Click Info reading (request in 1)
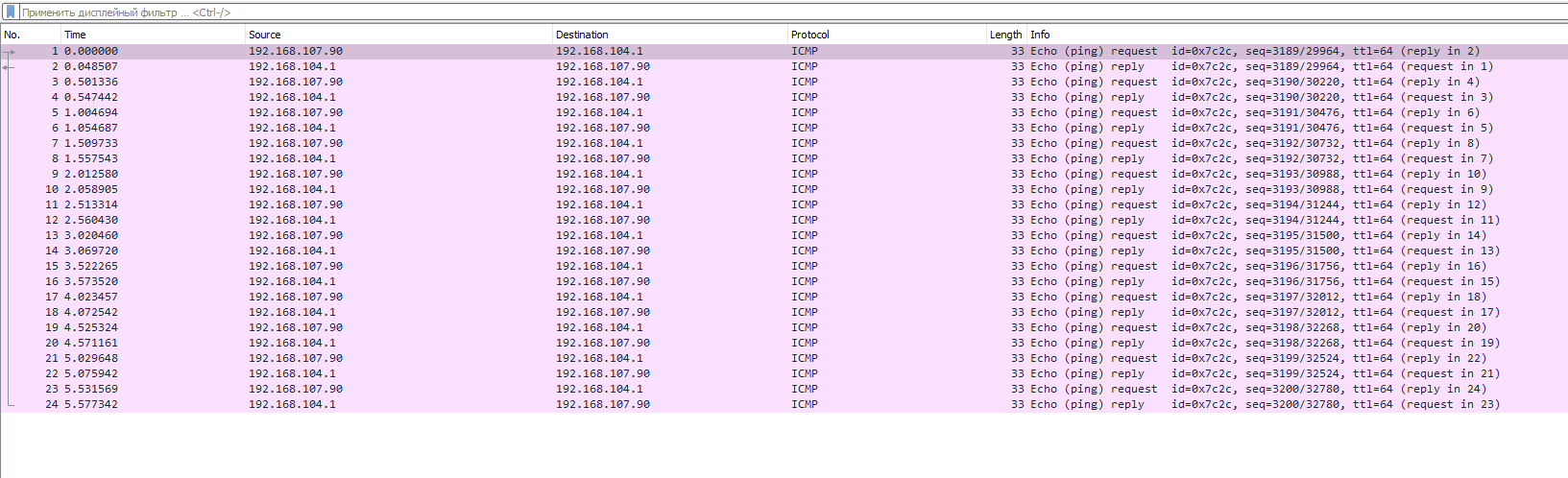 point(1262,67)
